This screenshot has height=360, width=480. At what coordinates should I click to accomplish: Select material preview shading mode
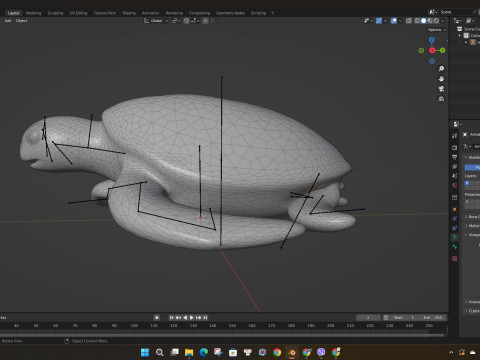tap(430, 21)
